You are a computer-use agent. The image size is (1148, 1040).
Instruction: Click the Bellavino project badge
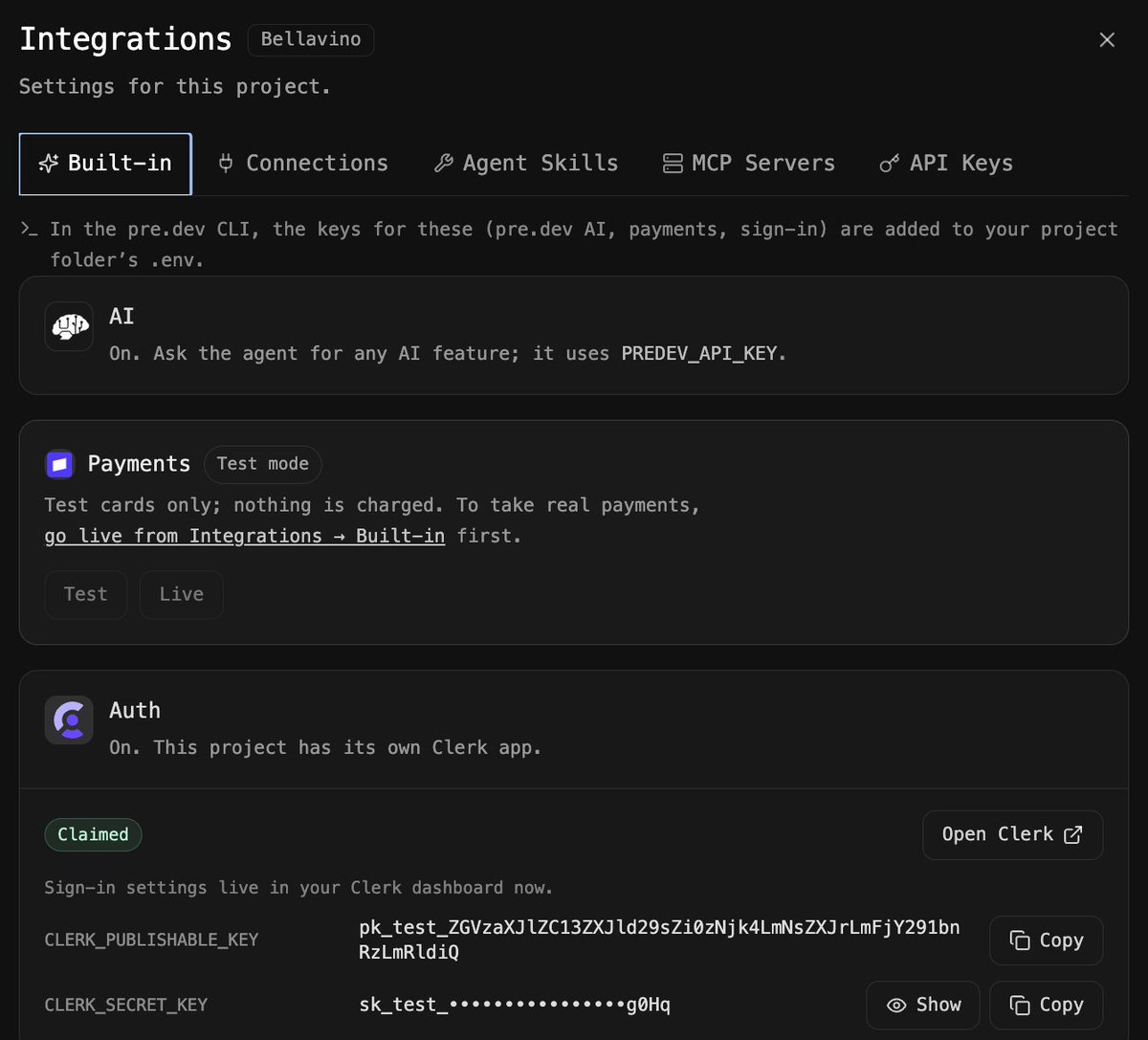[311, 40]
